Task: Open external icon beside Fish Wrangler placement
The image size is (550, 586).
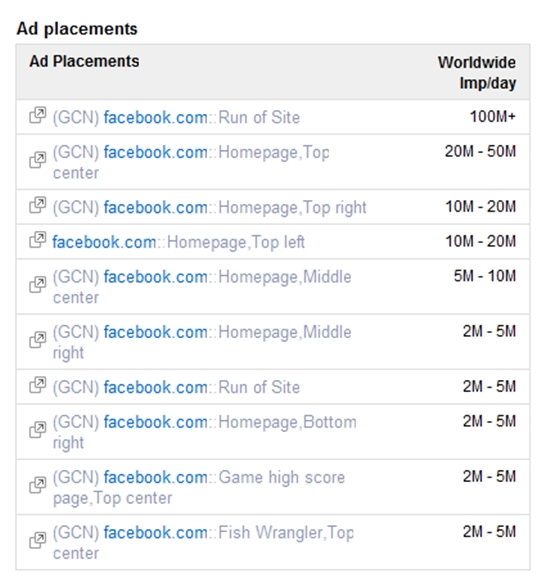Action: [38, 540]
